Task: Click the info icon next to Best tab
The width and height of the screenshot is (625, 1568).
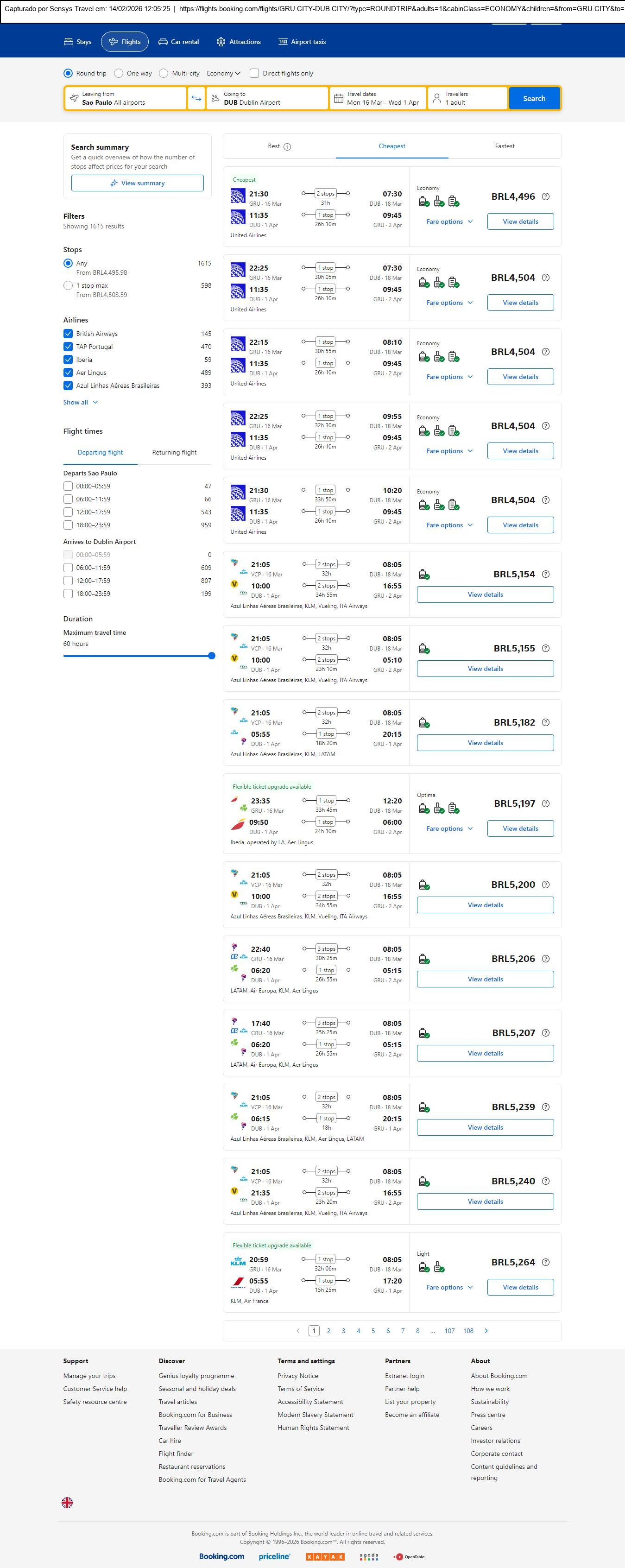Action: pos(287,147)
